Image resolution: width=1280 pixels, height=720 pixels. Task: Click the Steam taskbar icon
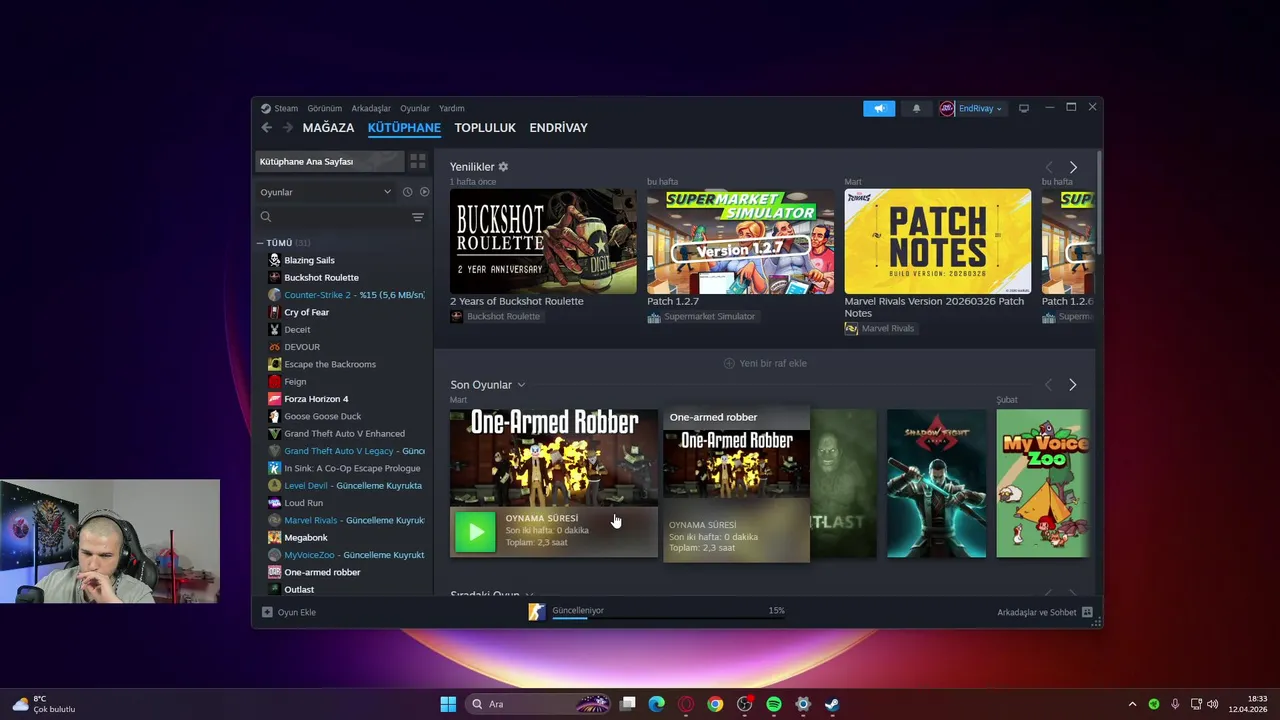[x=832, y=704]
